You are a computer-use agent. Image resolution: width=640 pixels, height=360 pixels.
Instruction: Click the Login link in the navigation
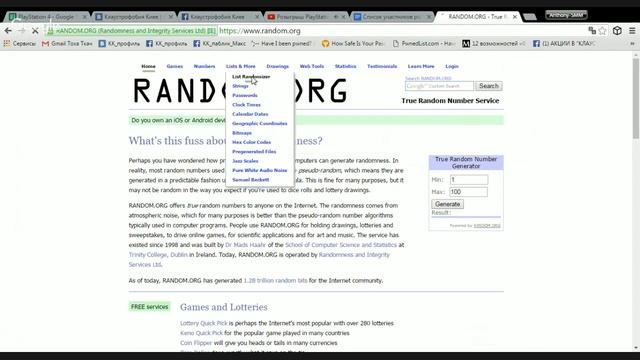(451, 66)
